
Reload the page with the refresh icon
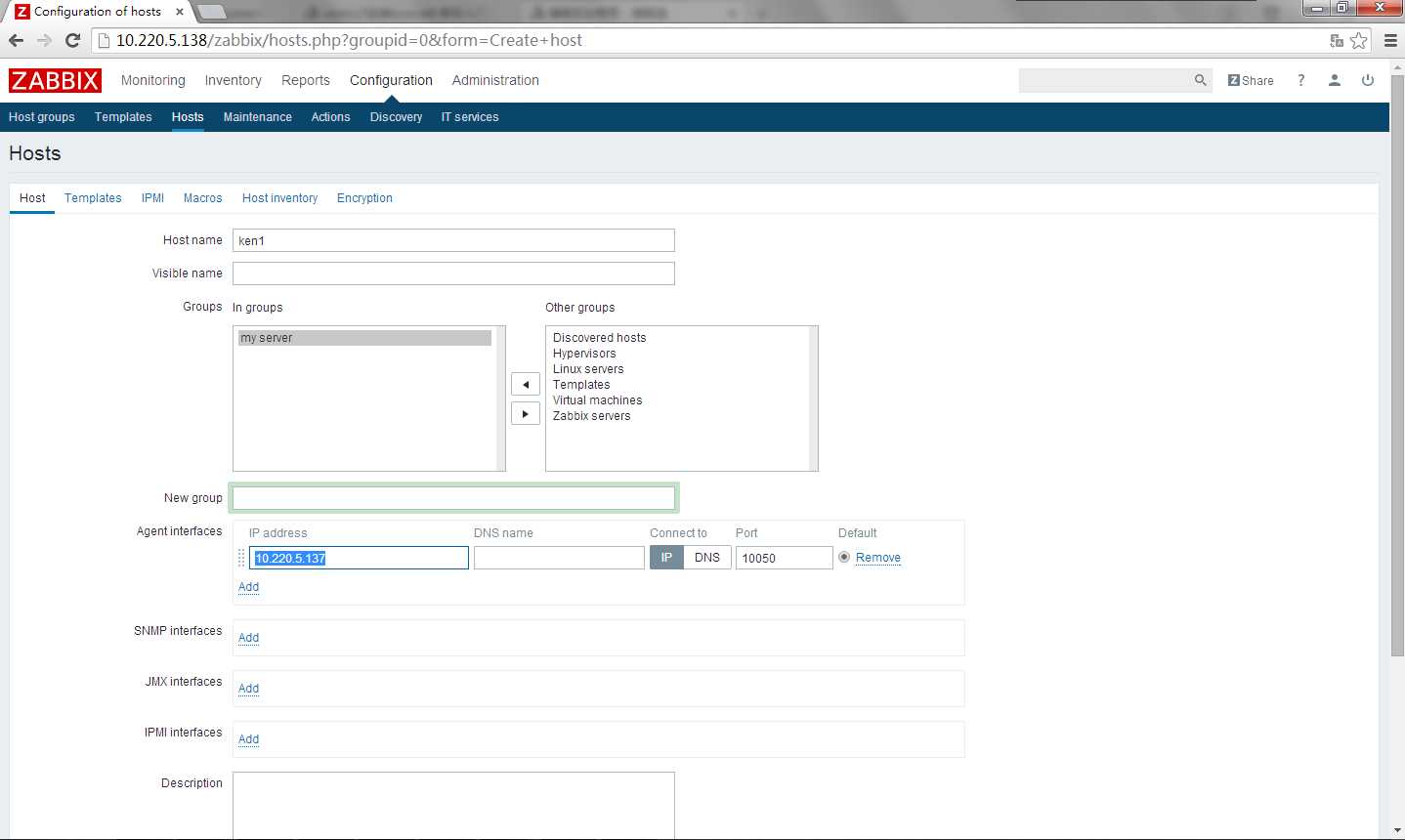click(72, 40)
